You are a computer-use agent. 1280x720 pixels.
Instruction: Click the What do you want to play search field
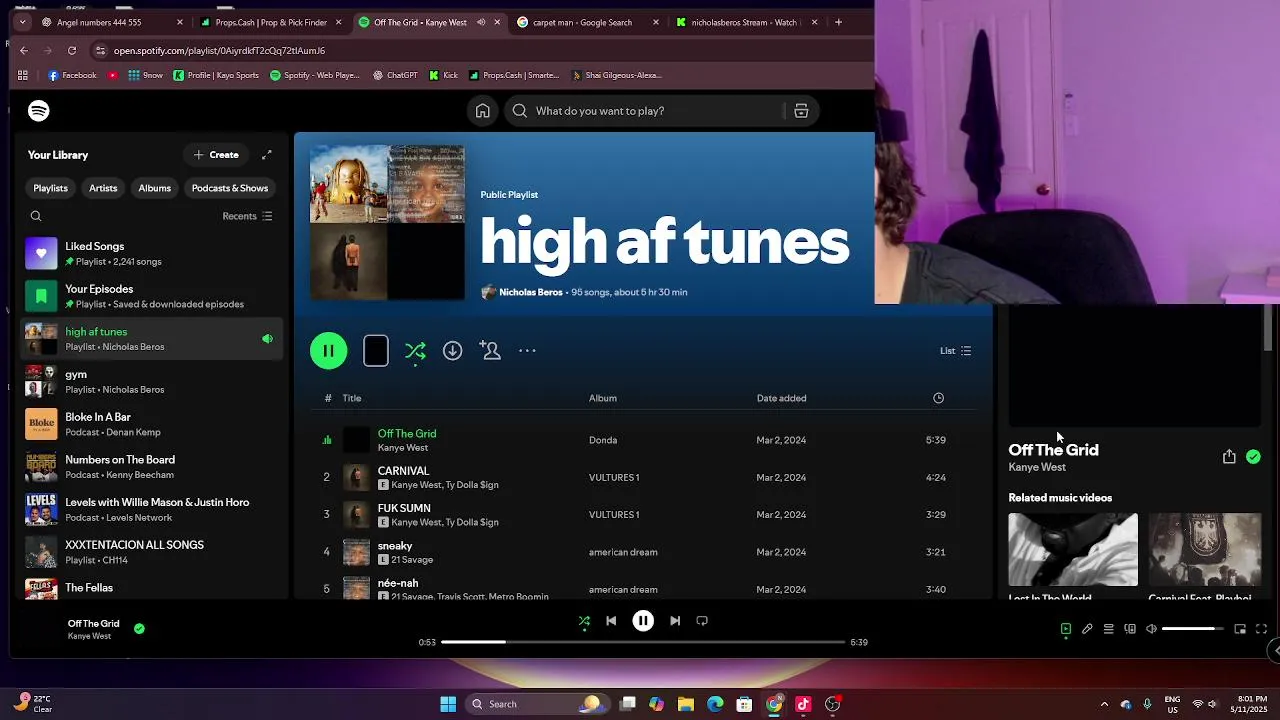643,111
